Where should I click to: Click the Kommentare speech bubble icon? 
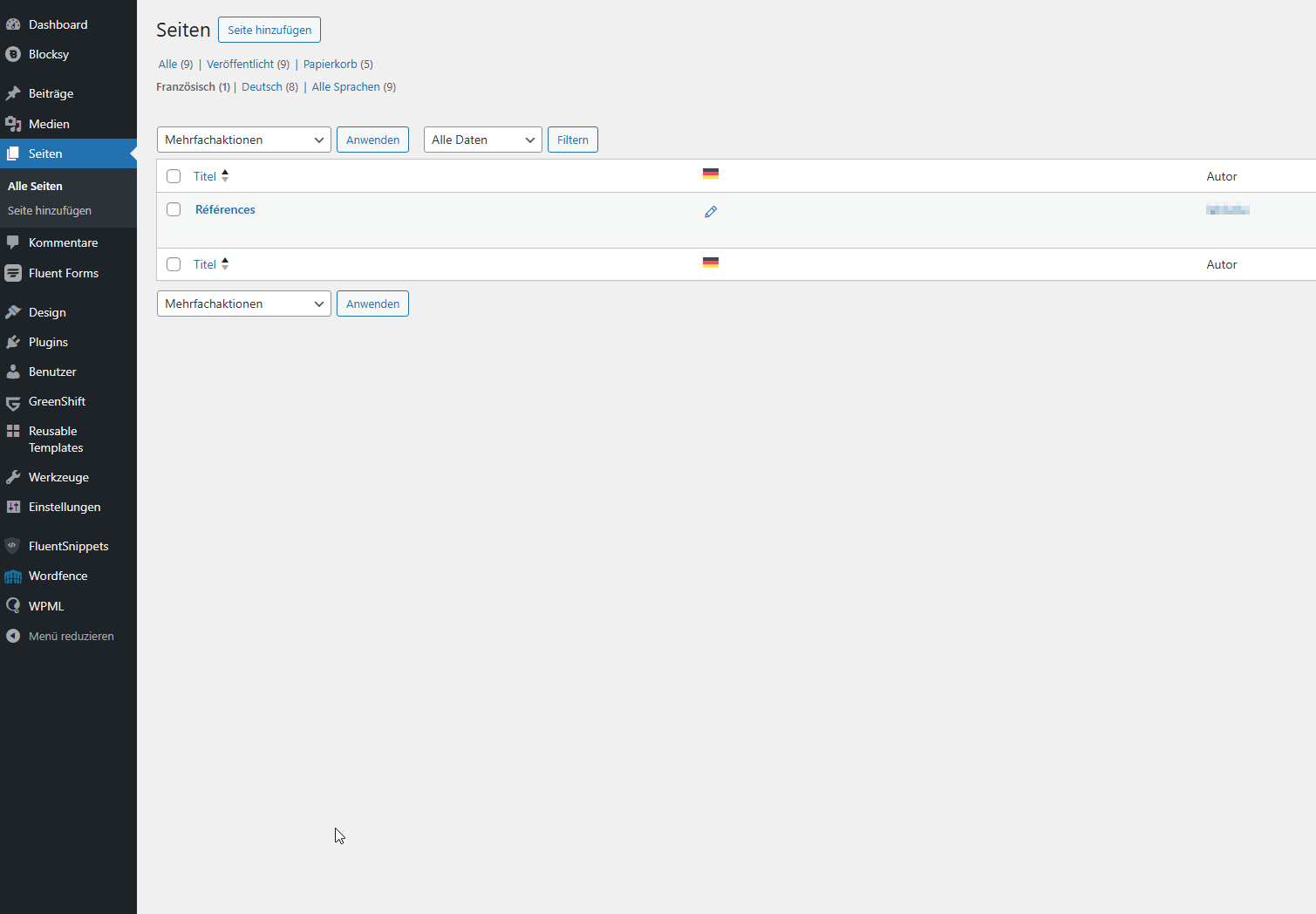13,242
